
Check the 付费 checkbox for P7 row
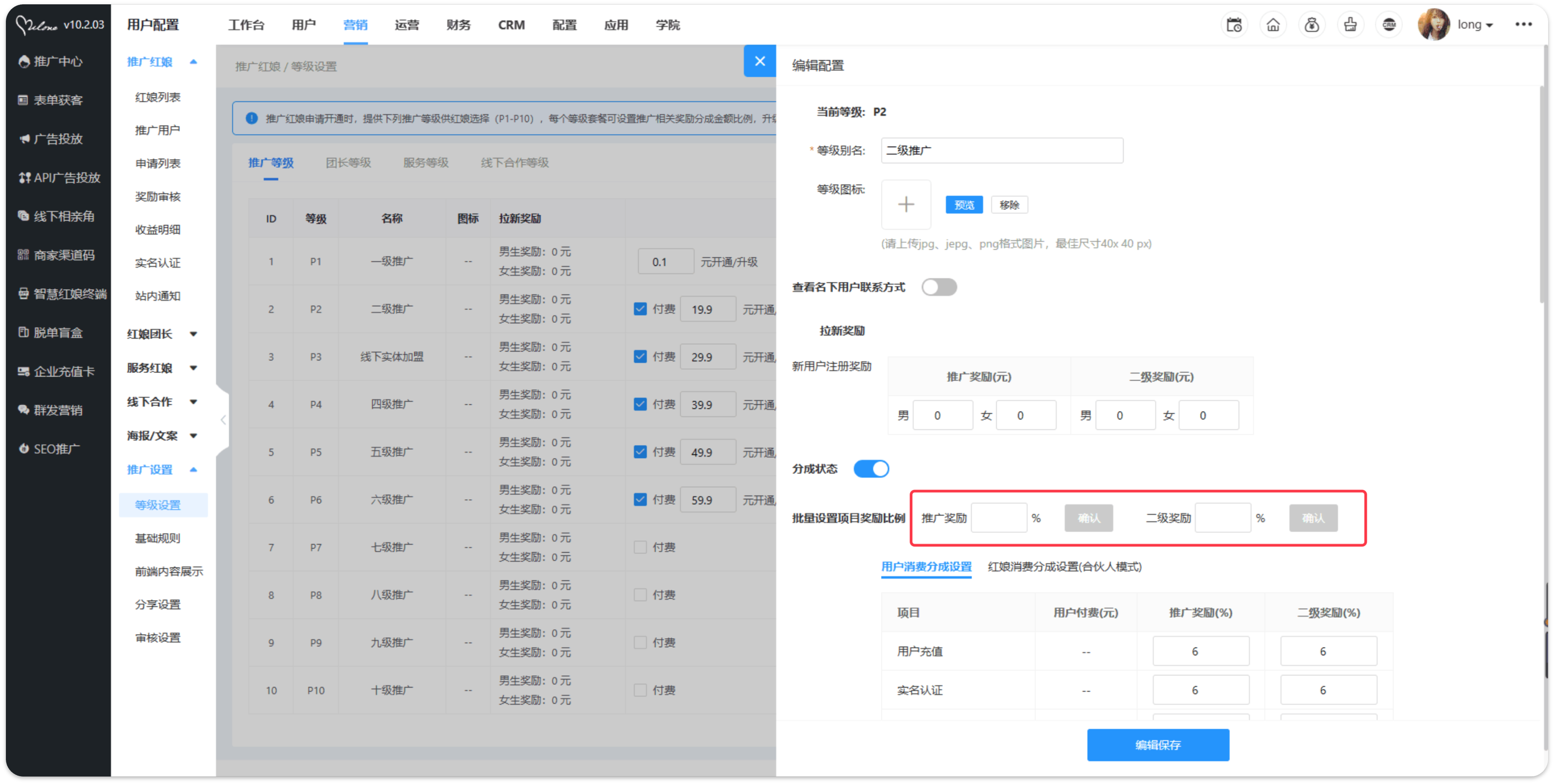click(640, 547)
